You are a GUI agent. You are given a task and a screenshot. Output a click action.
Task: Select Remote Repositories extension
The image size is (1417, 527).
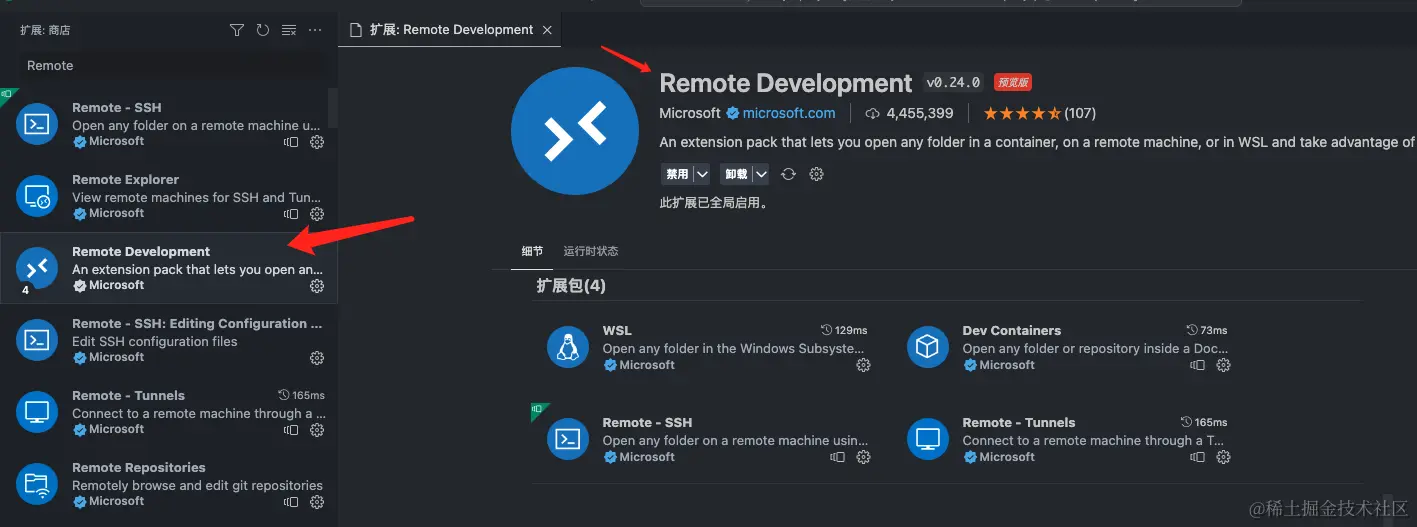[x=168, y=484]
